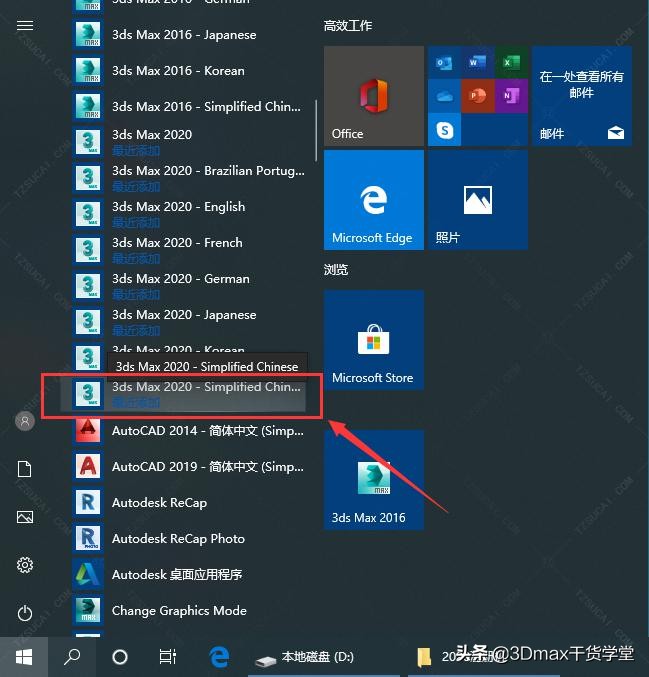
Task: Open Excel in the Office apps tile
Action: (511, 63)
